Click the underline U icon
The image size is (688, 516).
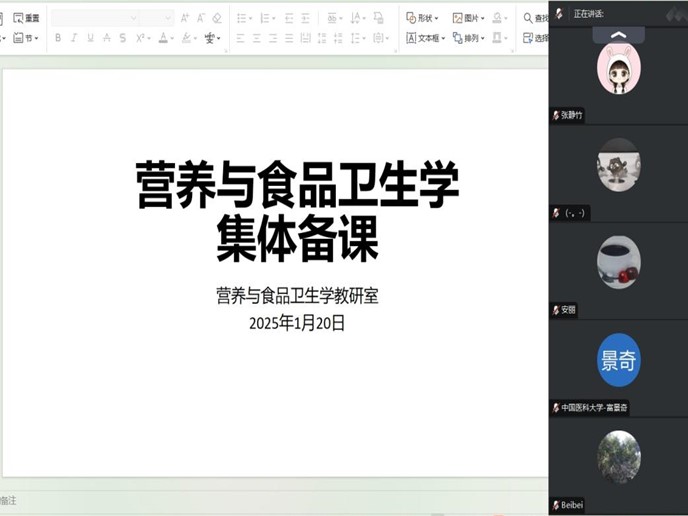90,38
